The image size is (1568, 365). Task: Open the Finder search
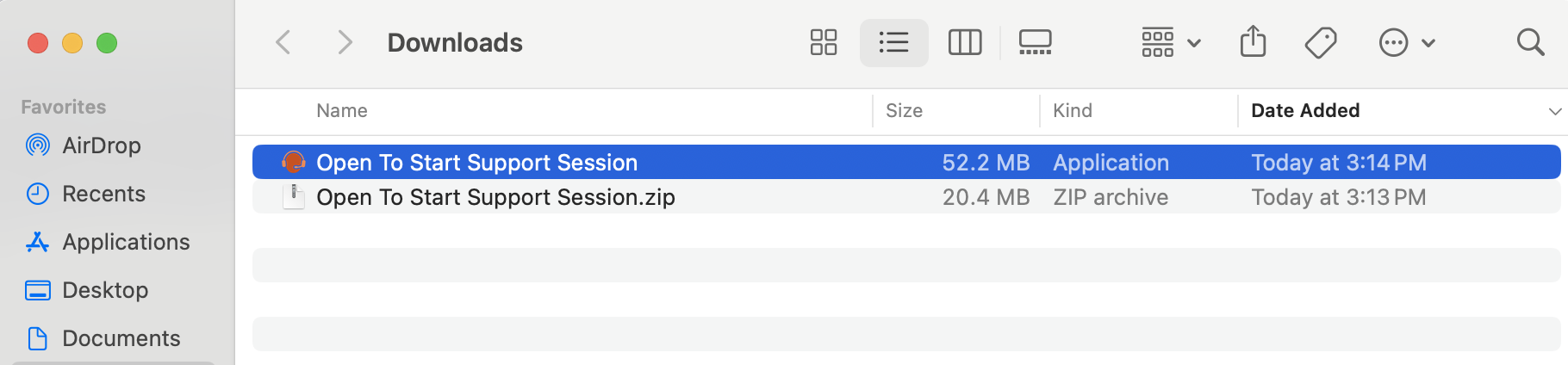tap(1530, 42)
